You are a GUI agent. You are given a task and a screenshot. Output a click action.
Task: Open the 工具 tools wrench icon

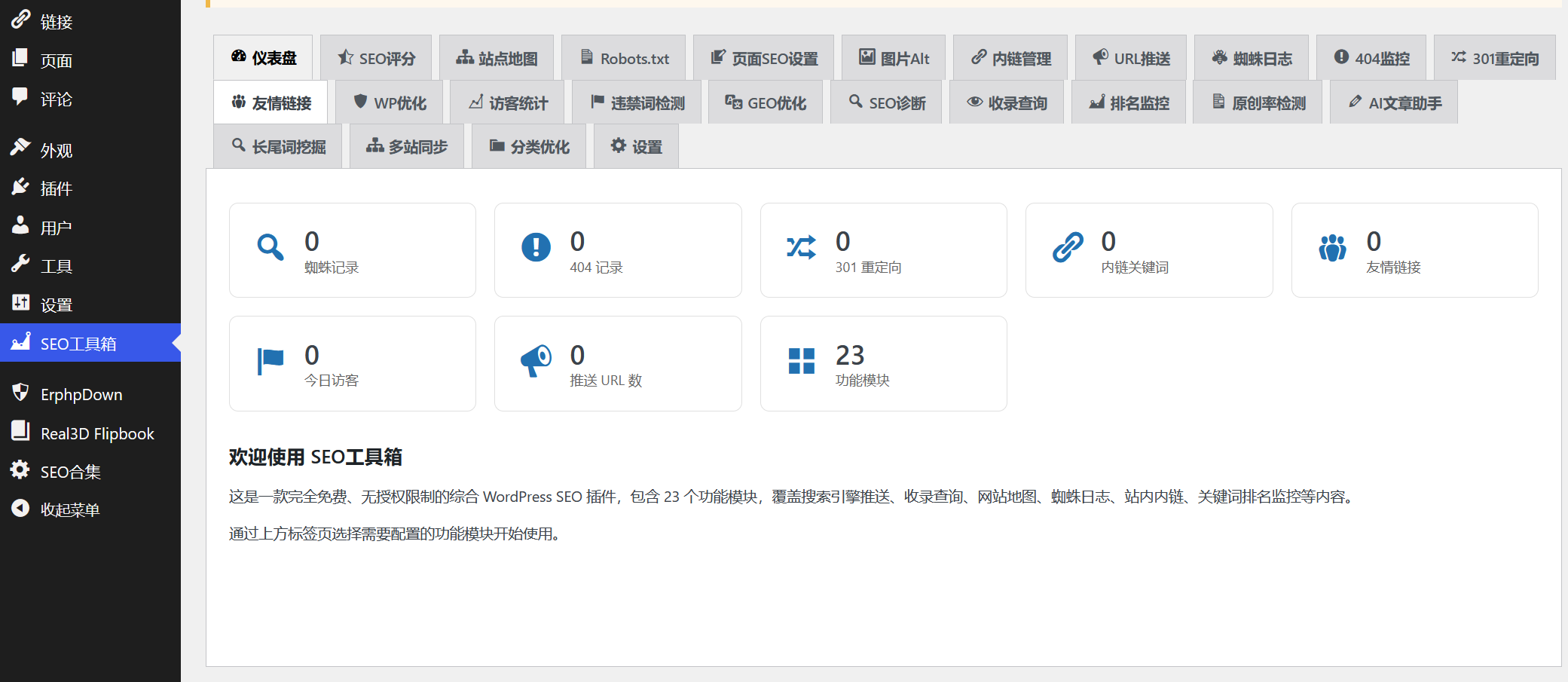coord(20,265)
